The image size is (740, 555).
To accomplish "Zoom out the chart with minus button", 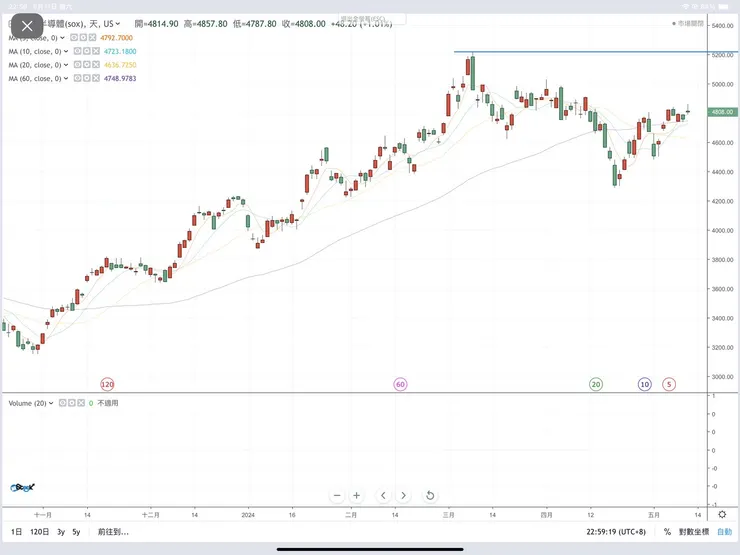I will click(337, 496).
